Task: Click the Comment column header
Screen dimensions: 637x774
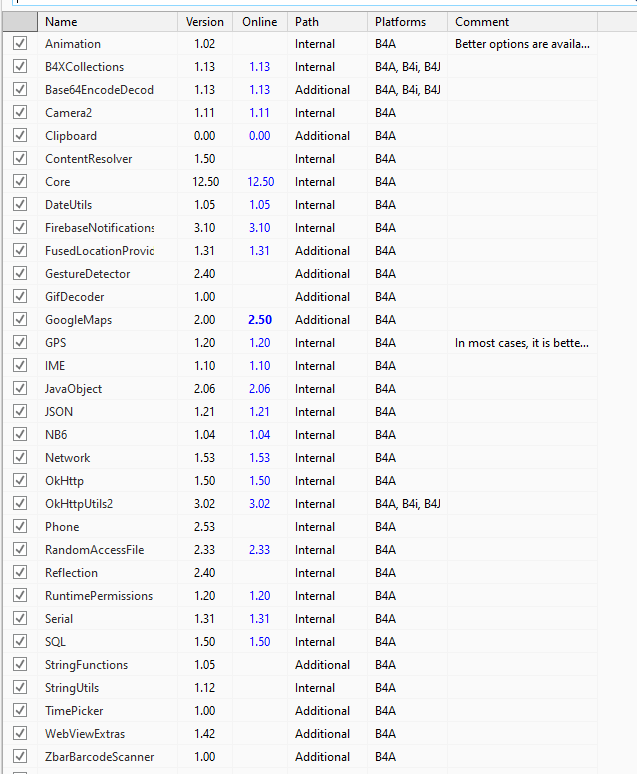Action: click(x=482, y=22)
